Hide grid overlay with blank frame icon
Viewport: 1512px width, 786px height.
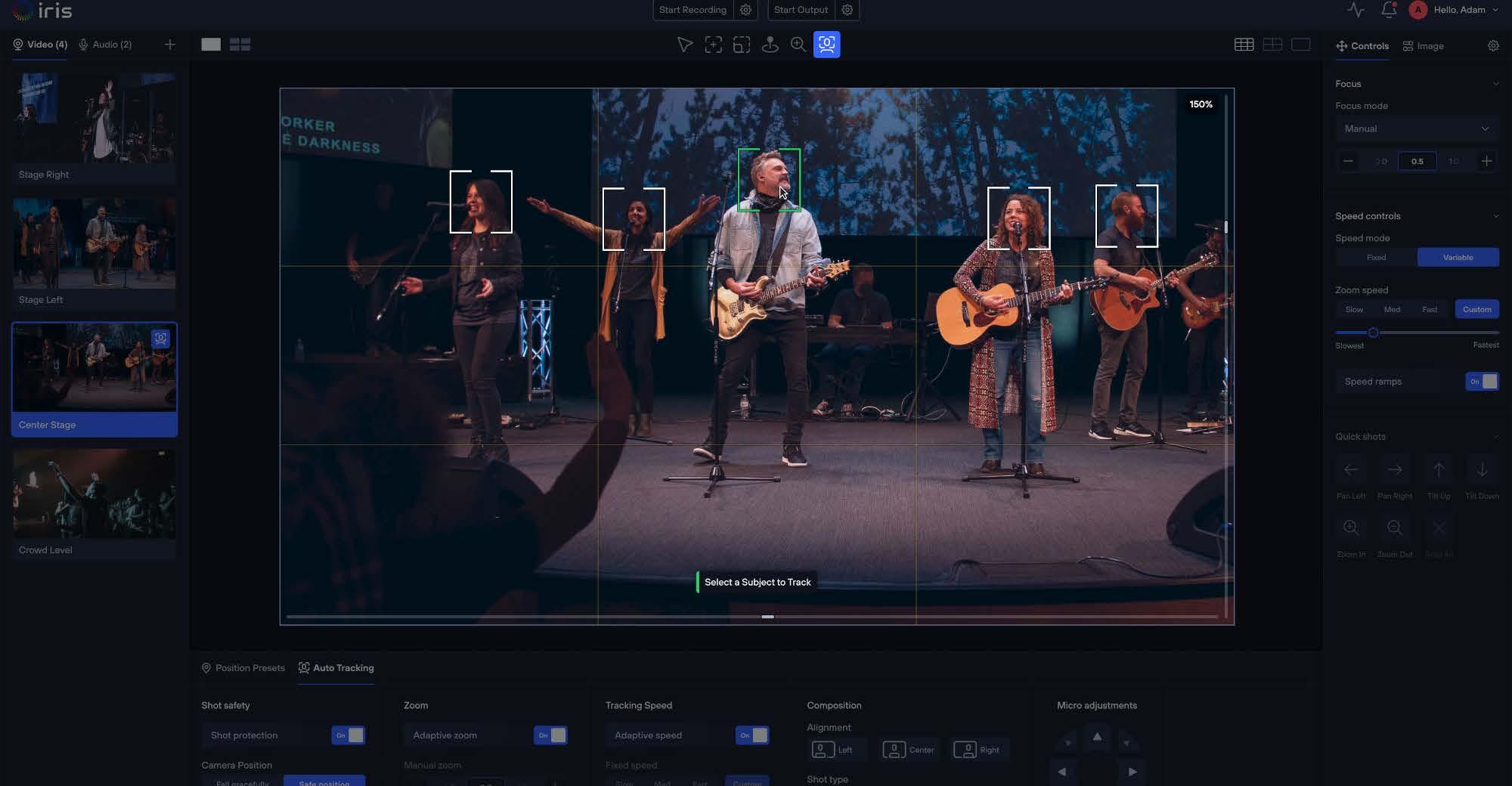[1301, 45]
